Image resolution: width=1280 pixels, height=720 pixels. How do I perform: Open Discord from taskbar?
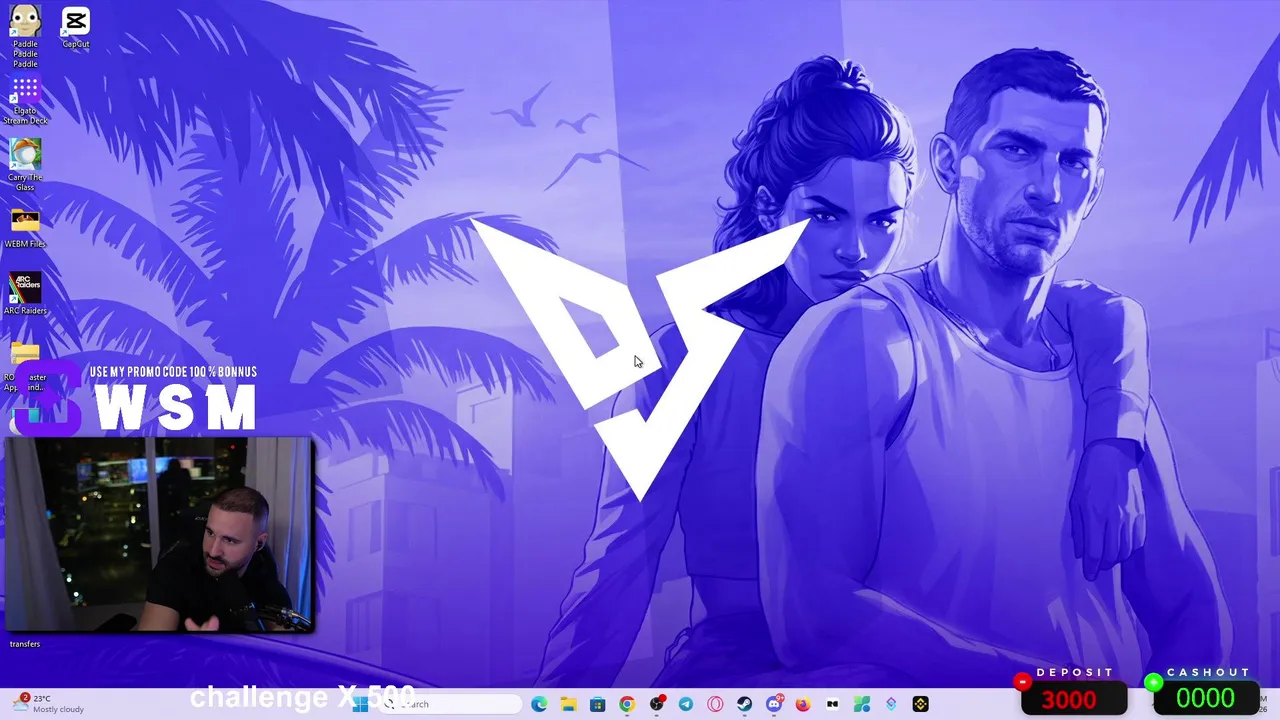774,704
